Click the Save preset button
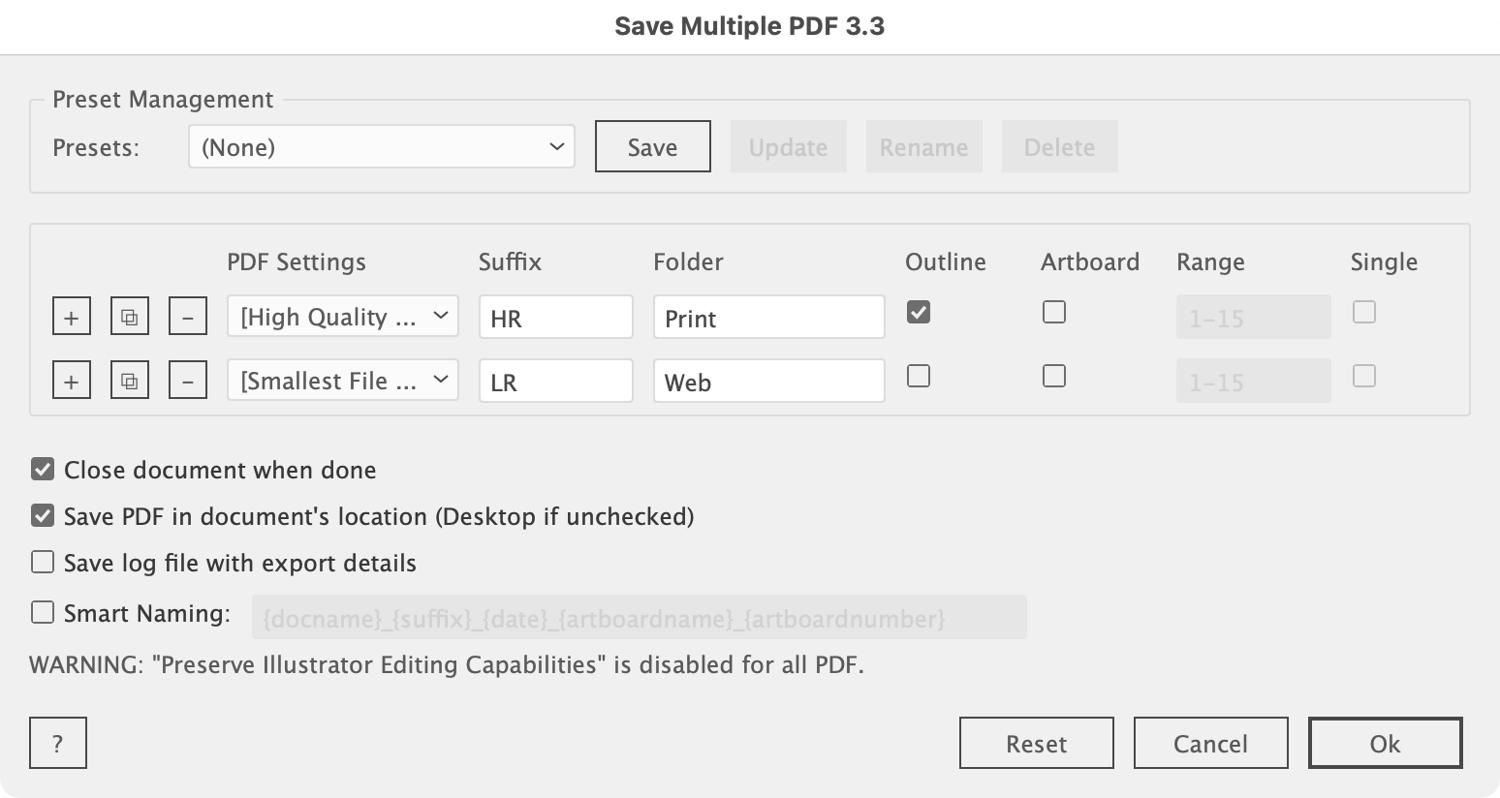Image resolution: width=1500 pixels, height=798 pixels. (652, 147)
